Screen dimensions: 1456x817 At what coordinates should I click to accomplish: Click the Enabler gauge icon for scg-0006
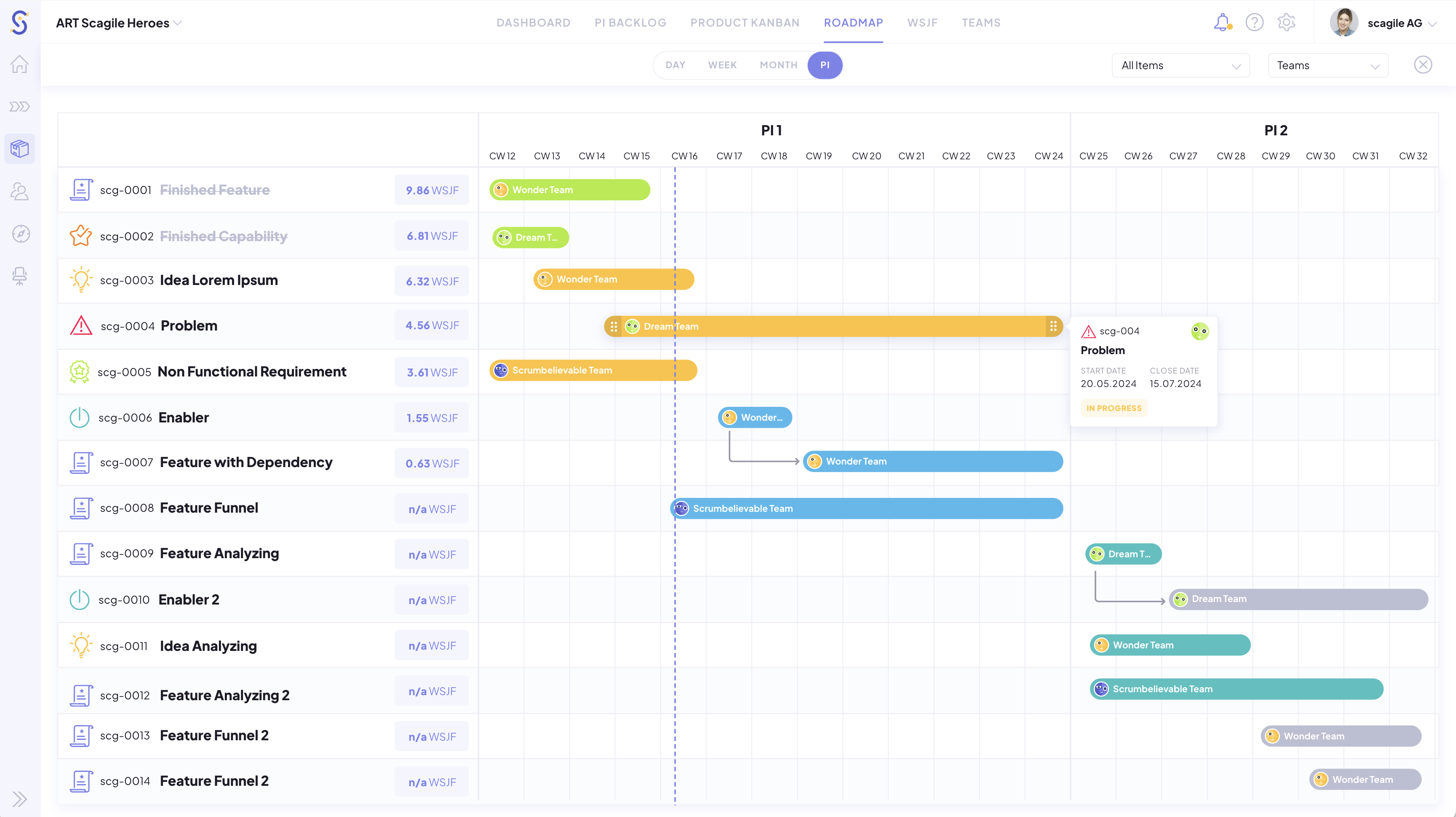tap(79, 417)
